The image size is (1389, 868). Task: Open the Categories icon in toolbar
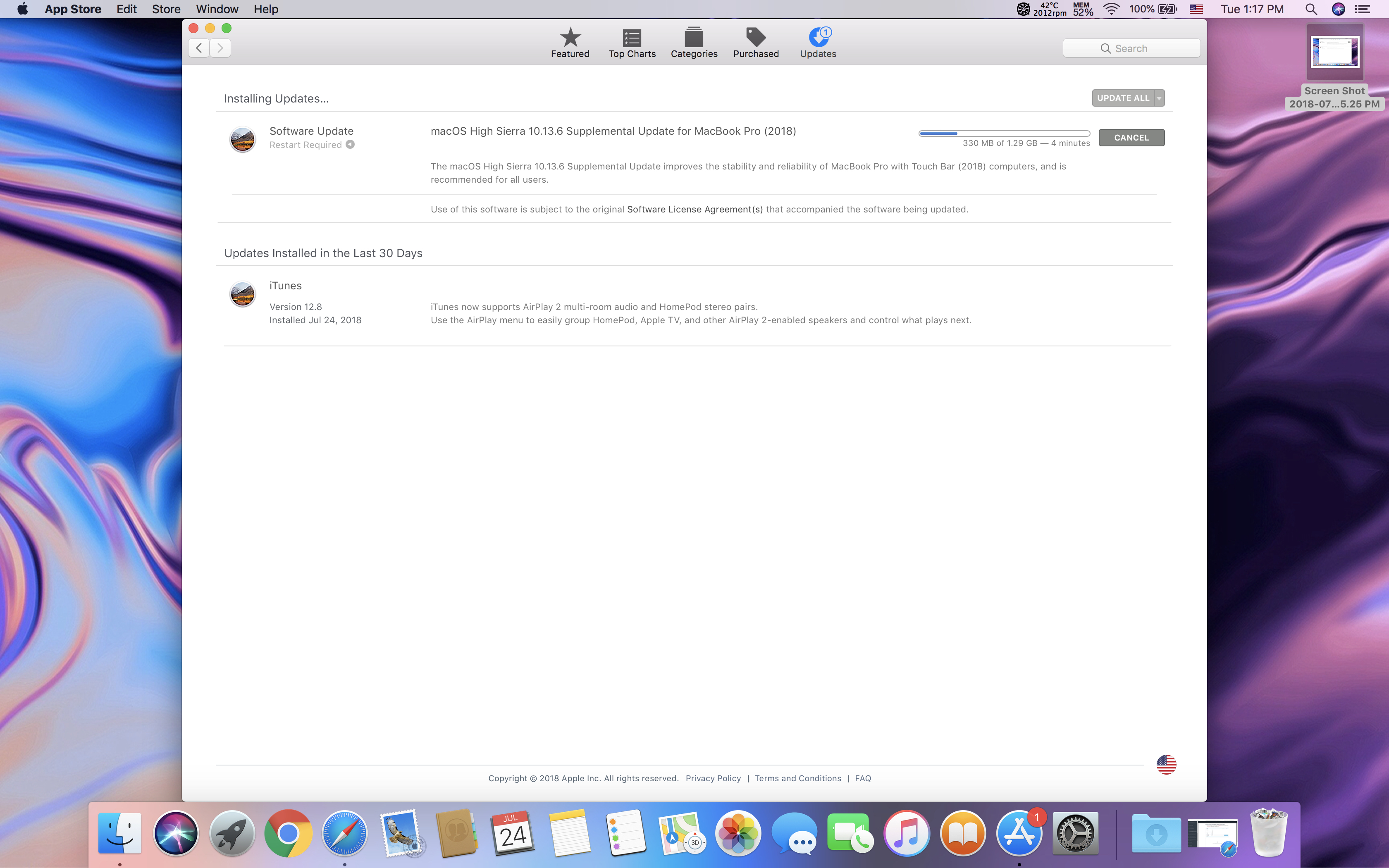pyautogui.click(x=694, y=38)
